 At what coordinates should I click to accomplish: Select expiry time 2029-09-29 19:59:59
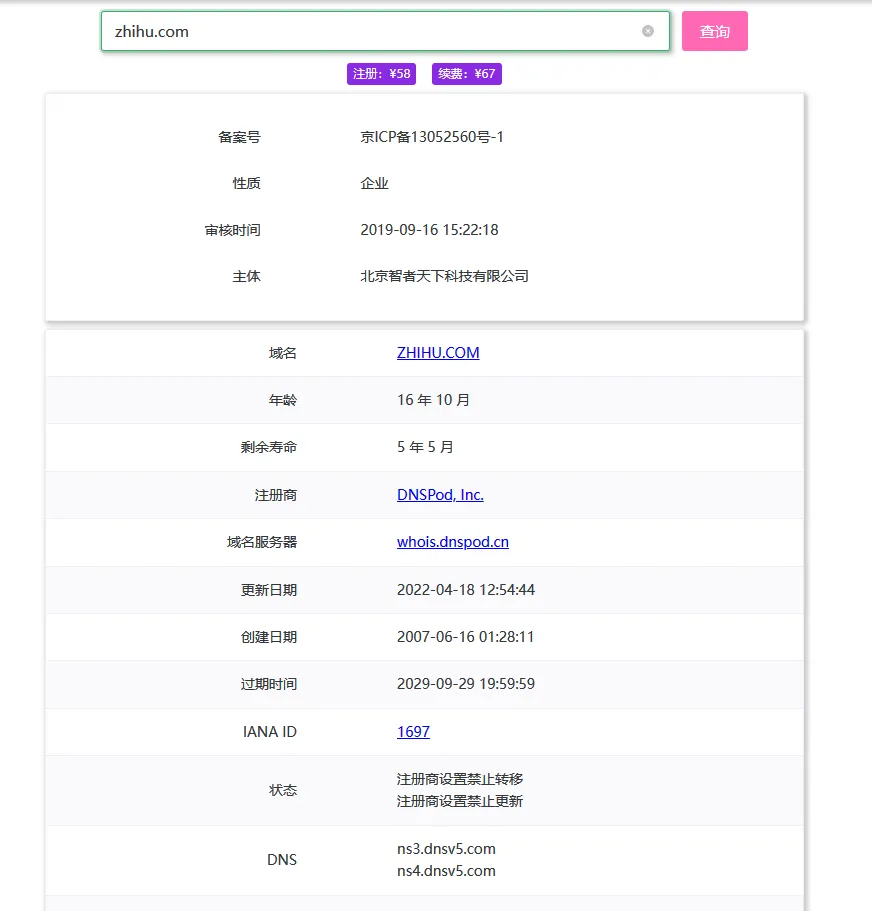[466, 684]
